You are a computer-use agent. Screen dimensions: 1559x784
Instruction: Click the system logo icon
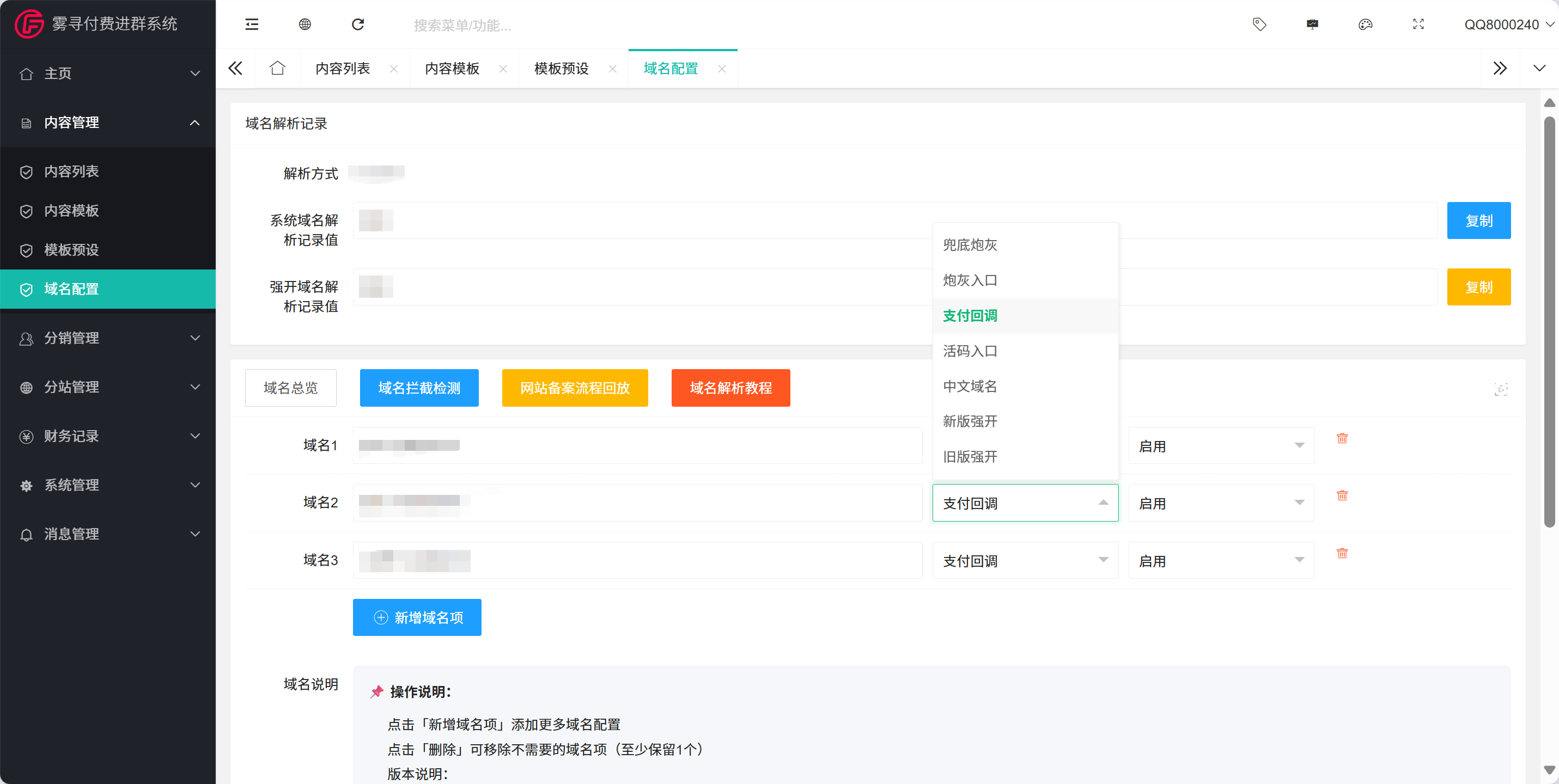pos(28,23)
